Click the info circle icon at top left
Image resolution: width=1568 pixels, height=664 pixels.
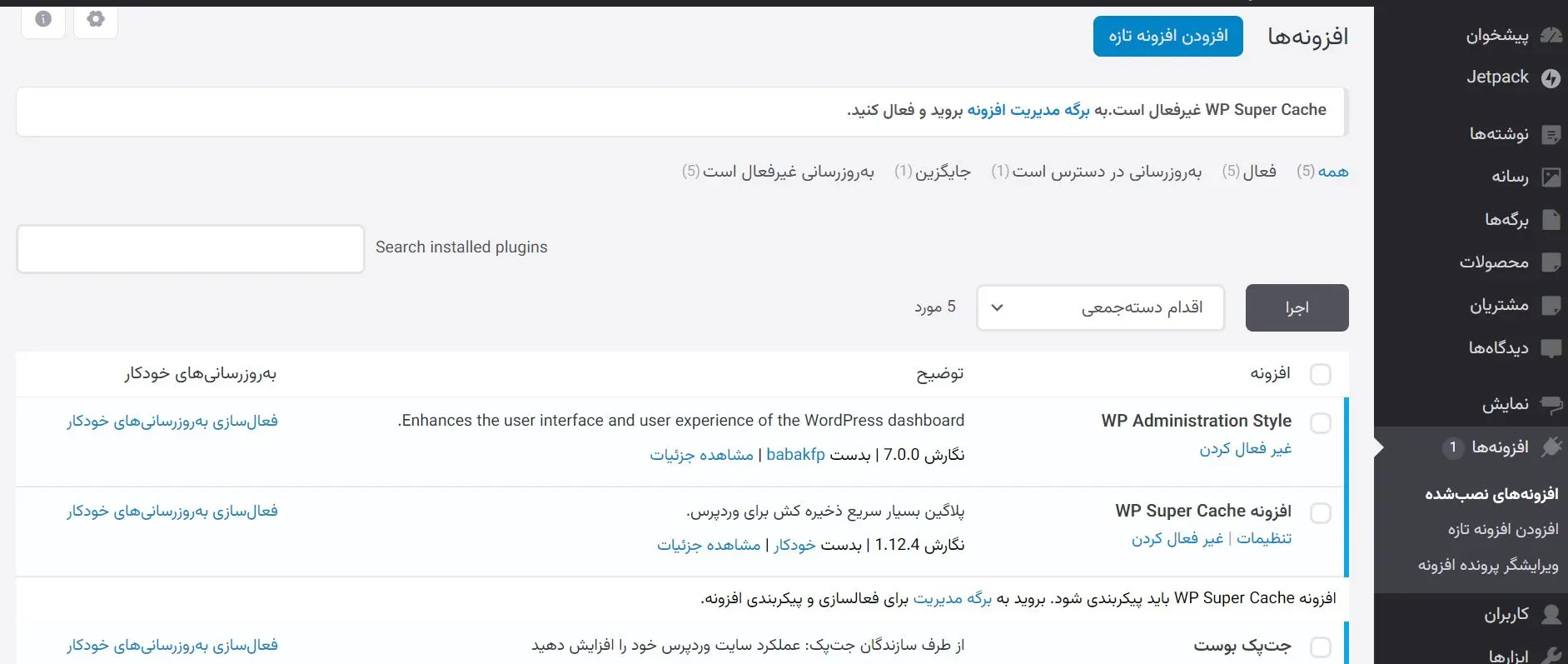pos(43,19)
